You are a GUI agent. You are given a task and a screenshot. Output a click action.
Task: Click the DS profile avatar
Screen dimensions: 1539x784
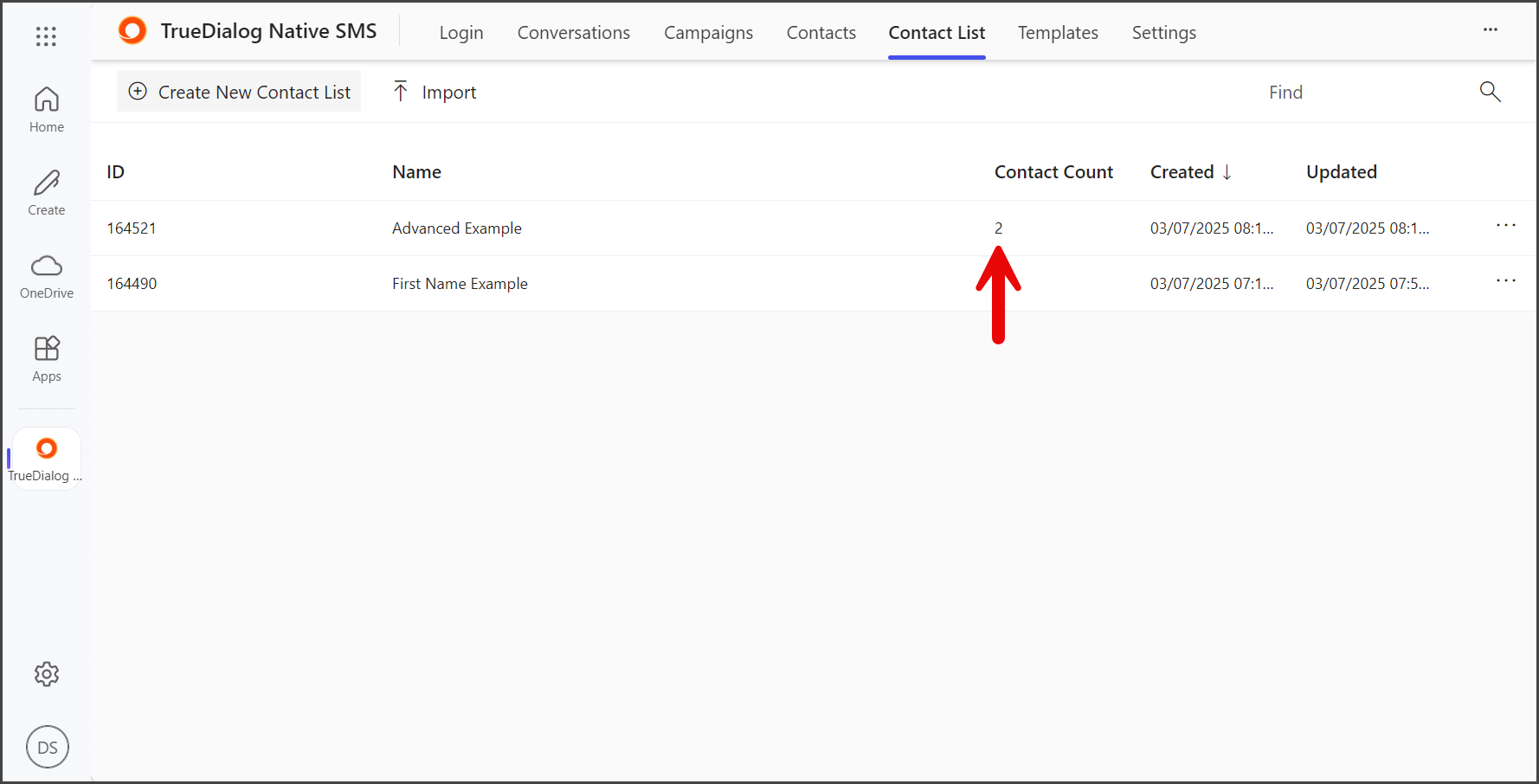click(48, 747)
